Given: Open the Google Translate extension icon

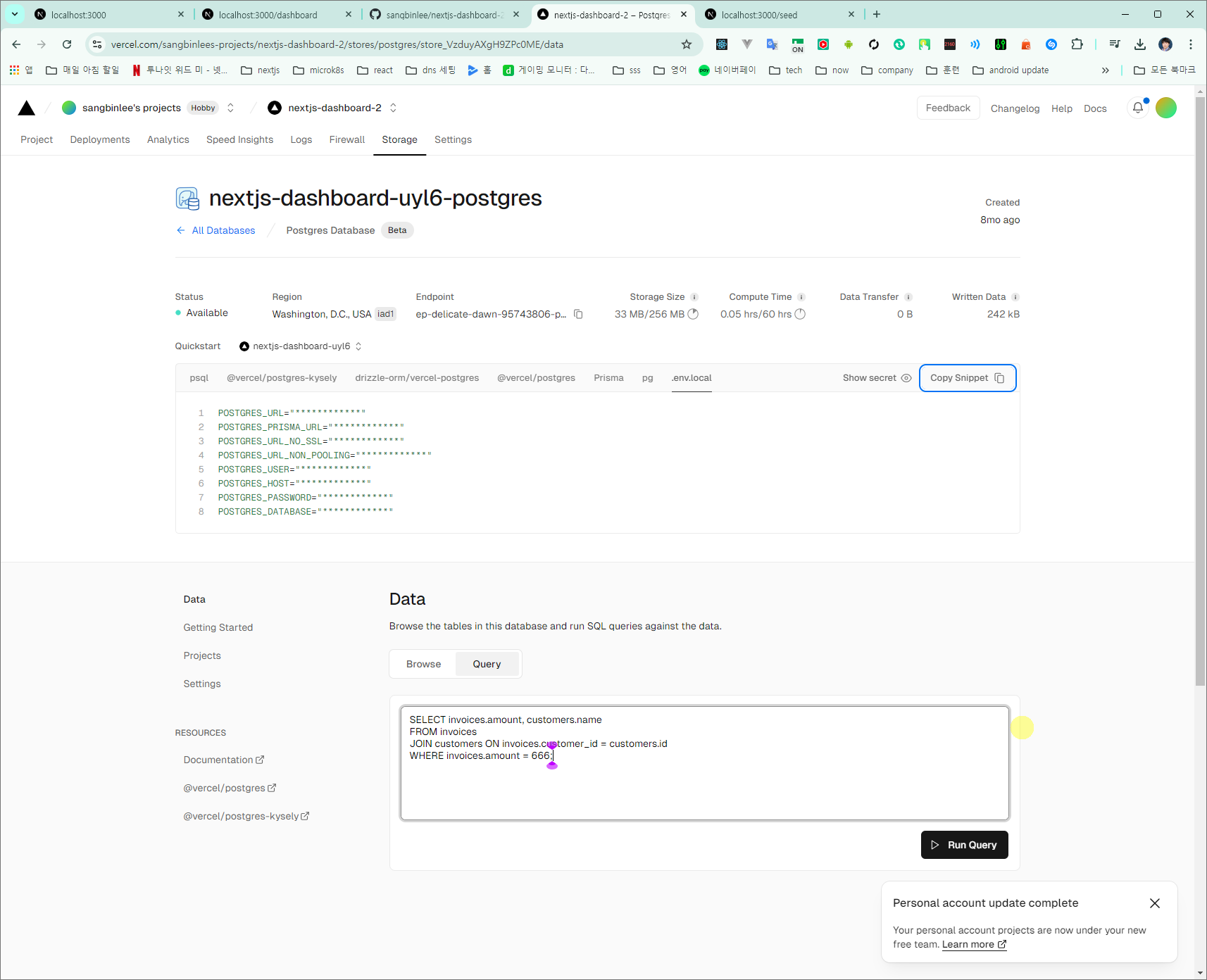Looking at the screenshot, I should point(773,44).
